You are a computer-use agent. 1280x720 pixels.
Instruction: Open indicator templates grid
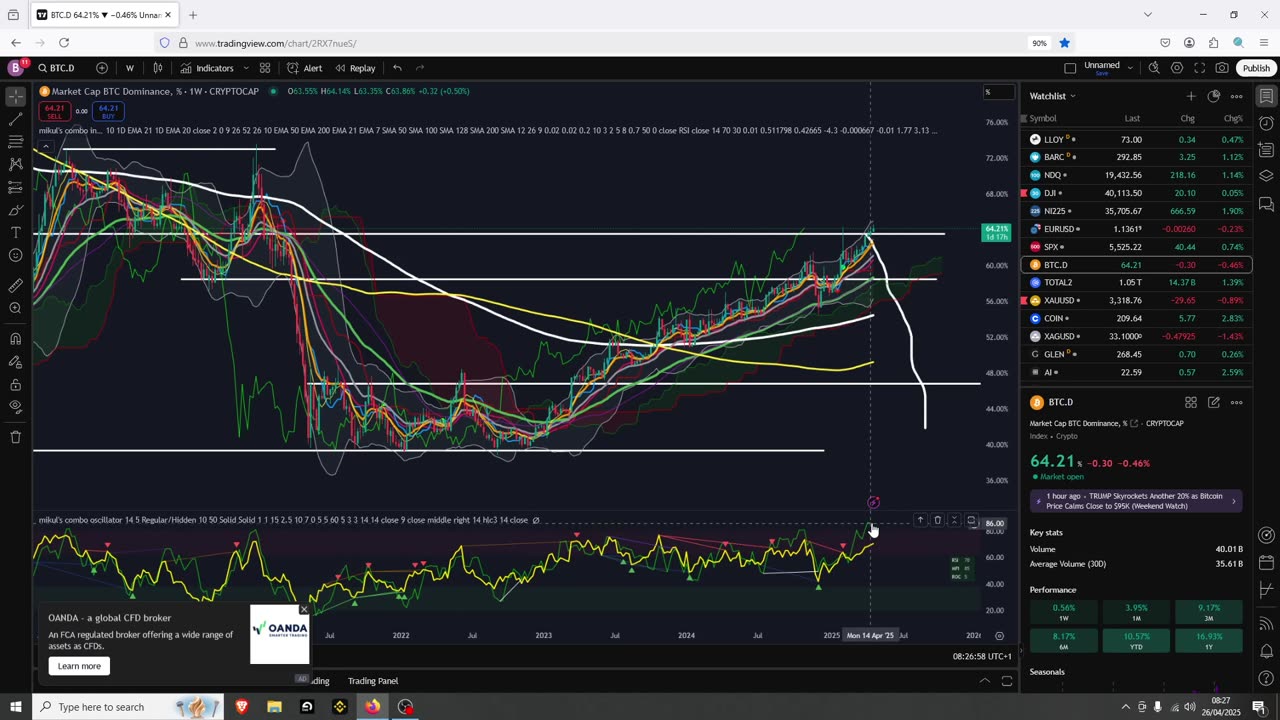tap(265, 68)
